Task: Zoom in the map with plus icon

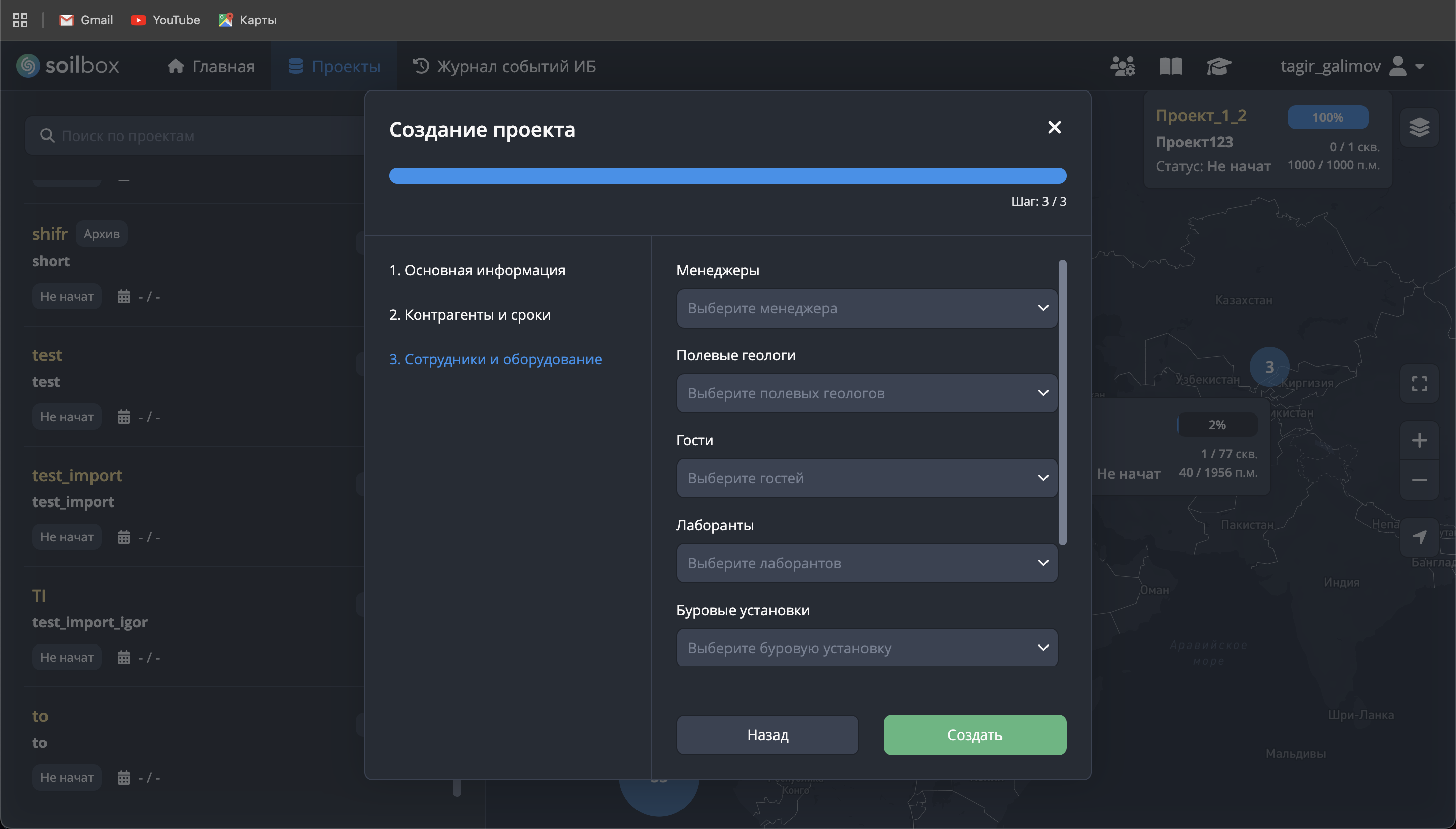Action: pos(1419,440)
